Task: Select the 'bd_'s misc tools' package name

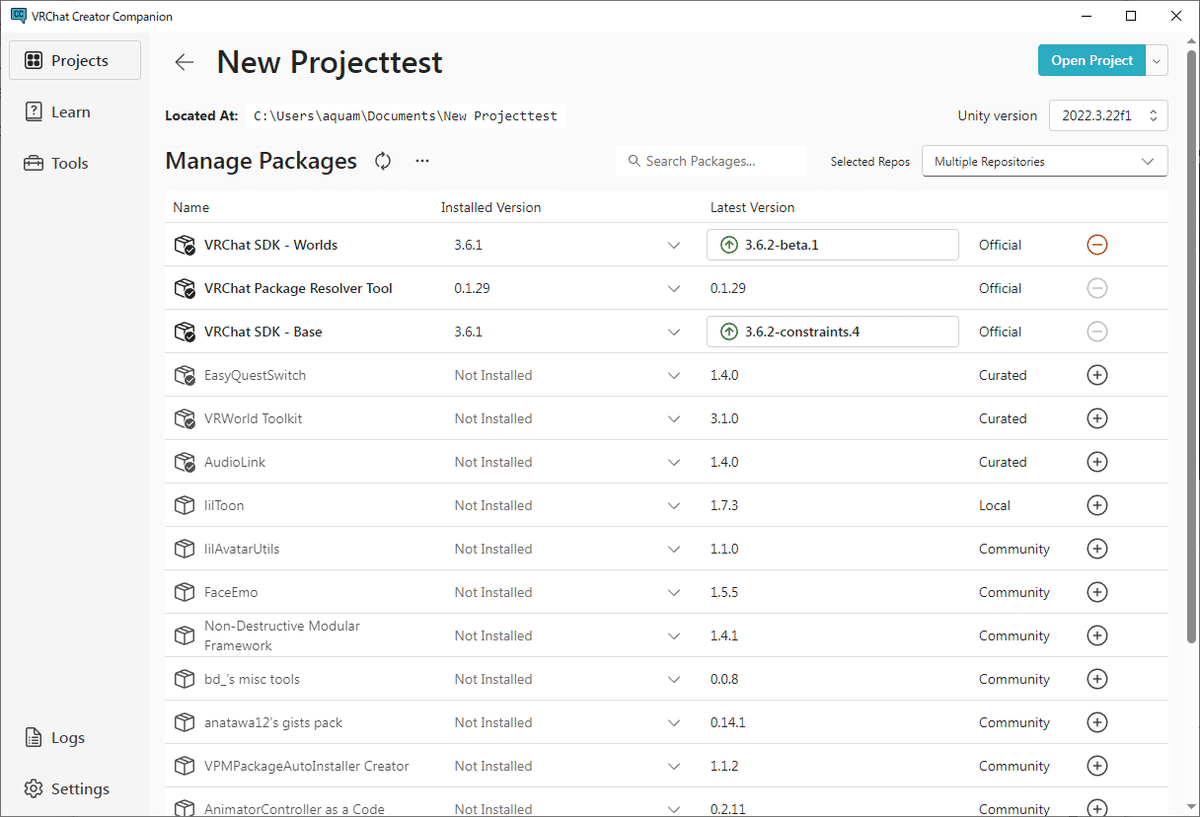Action: pyautogui.click(x=252, y=679)
